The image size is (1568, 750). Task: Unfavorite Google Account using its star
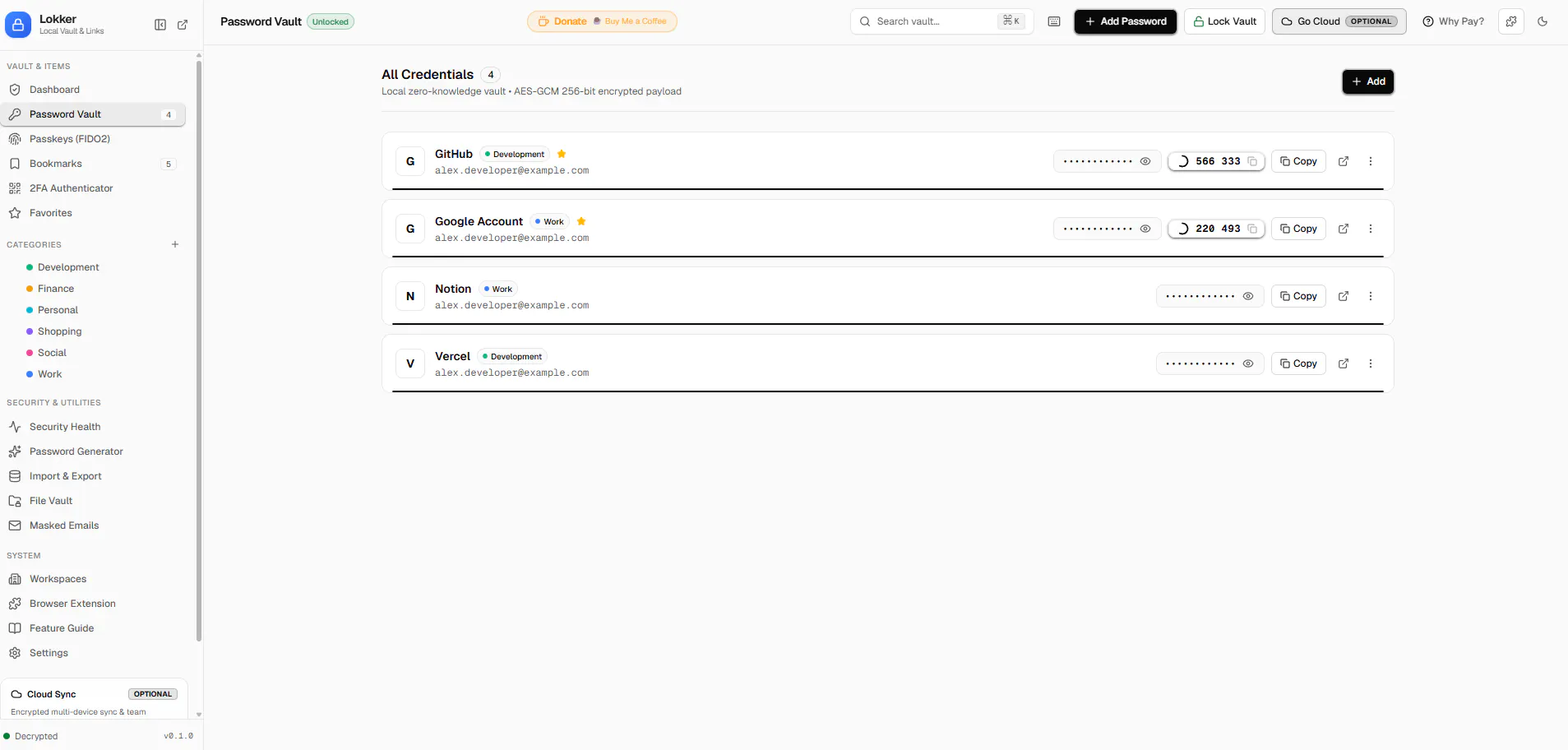[581, 221]
